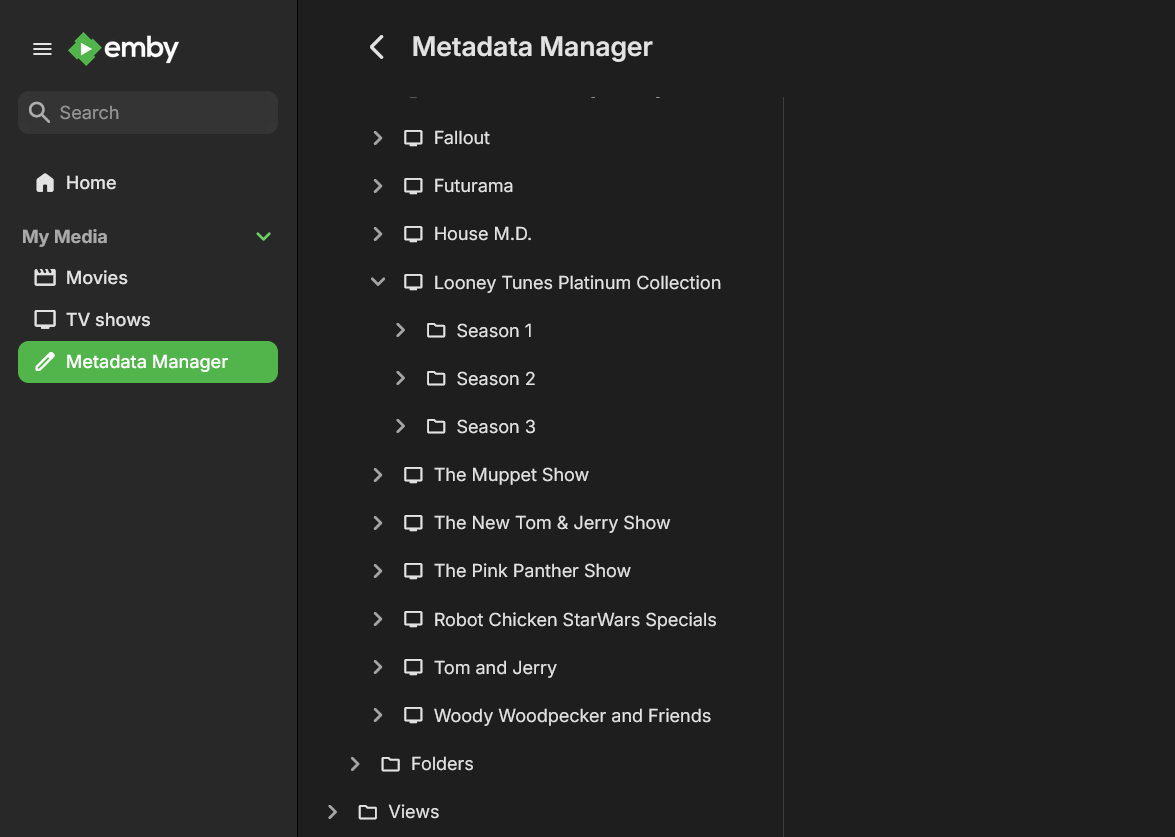Expand the Folders tree node

click(x=355, y=764)
